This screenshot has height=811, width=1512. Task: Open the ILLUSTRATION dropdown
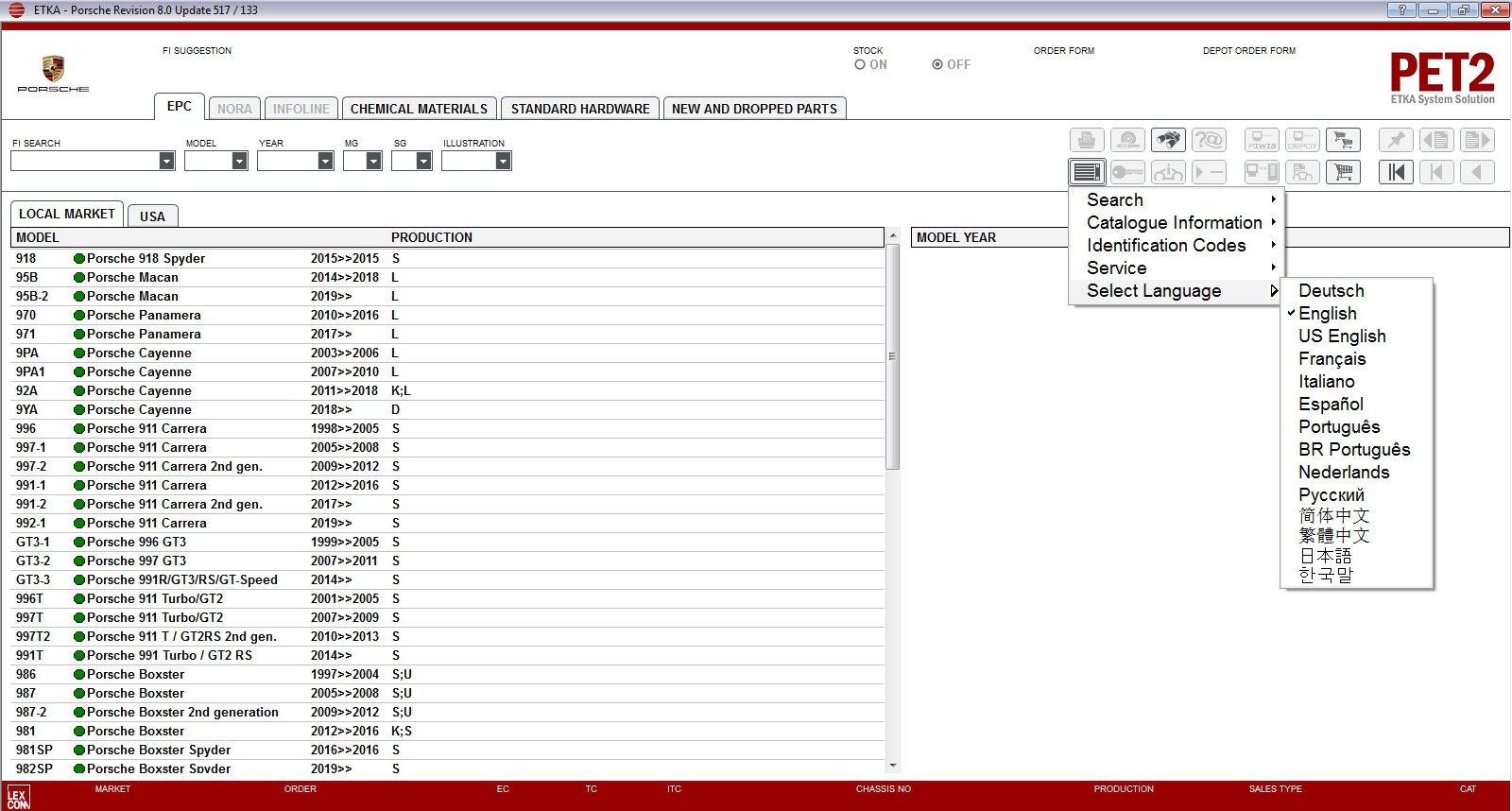click(x=503, y=162)
